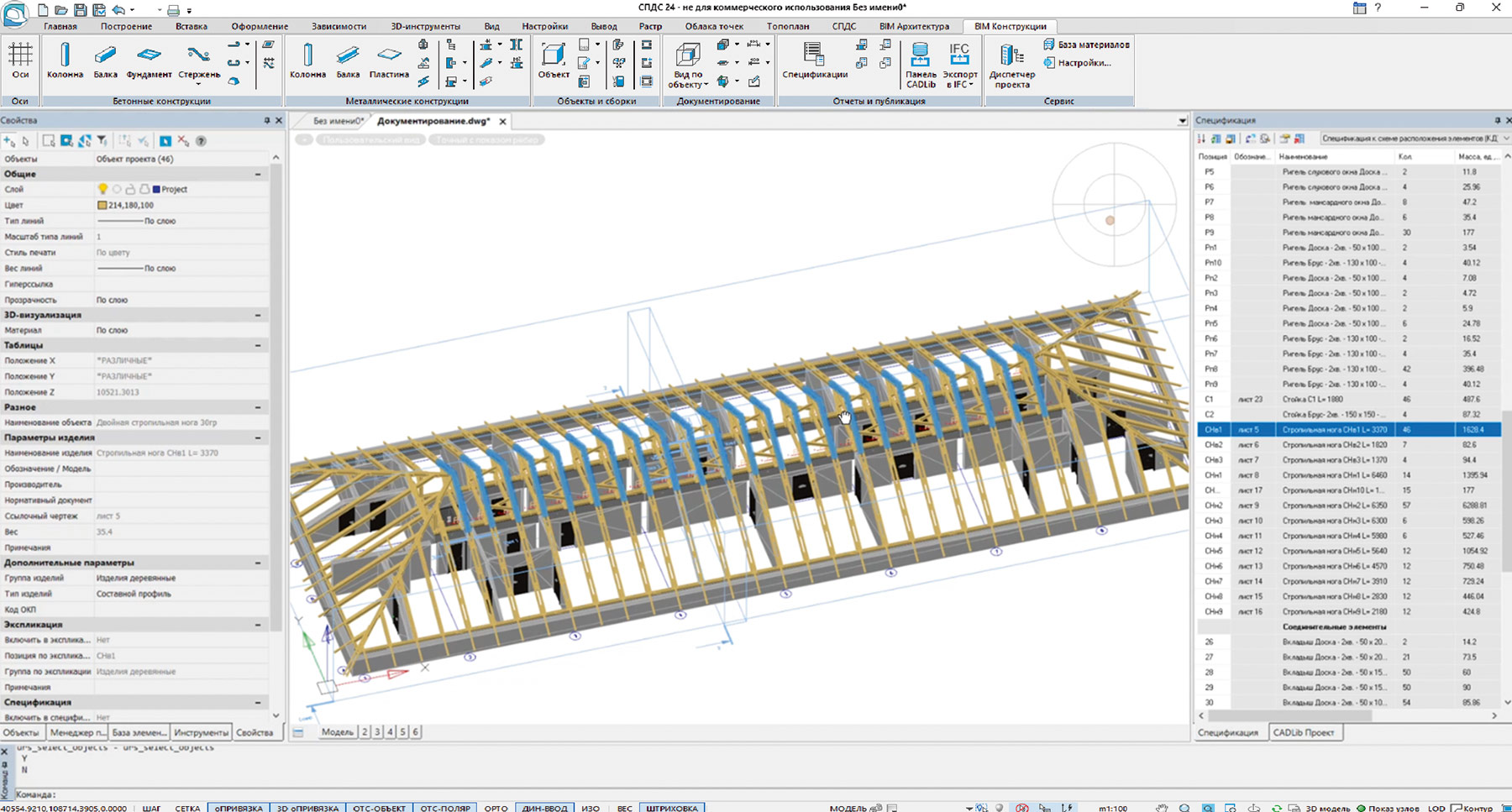Viewport: 1512px width, 812px height.
Task: Collapse the Таблицы section
Action: 258,345
